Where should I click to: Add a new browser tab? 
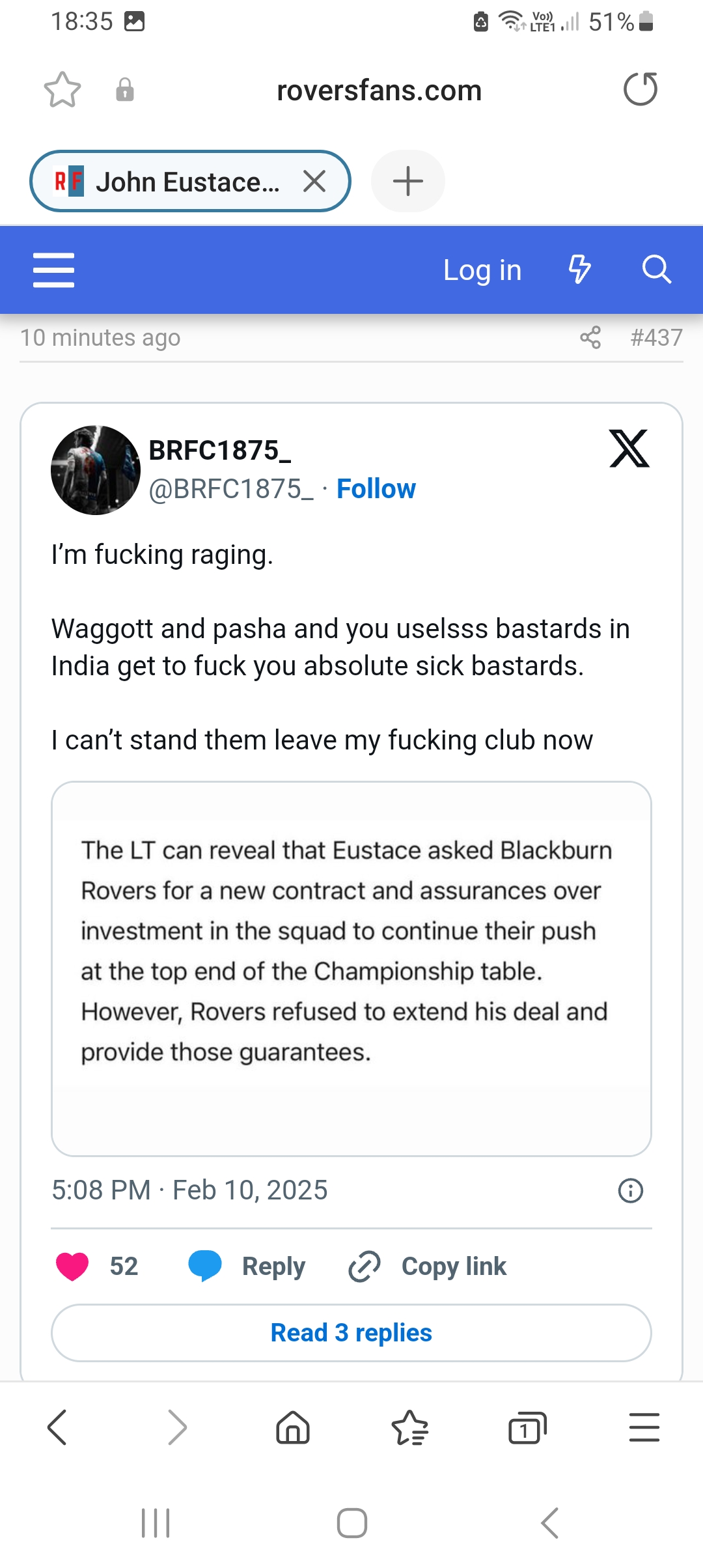tap(408, 181)
